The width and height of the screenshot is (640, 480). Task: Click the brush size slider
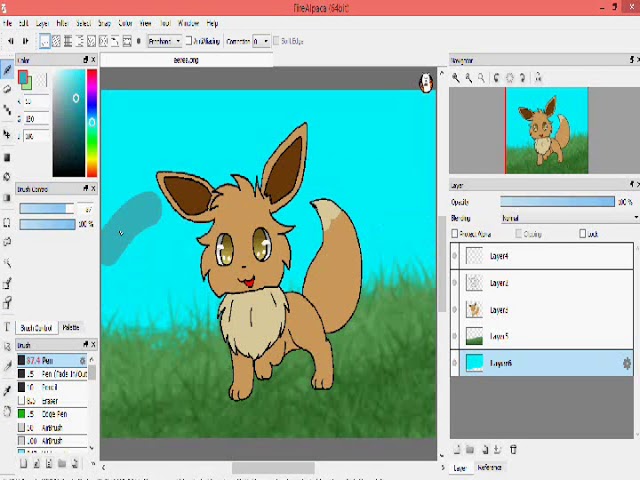(47, 209)
